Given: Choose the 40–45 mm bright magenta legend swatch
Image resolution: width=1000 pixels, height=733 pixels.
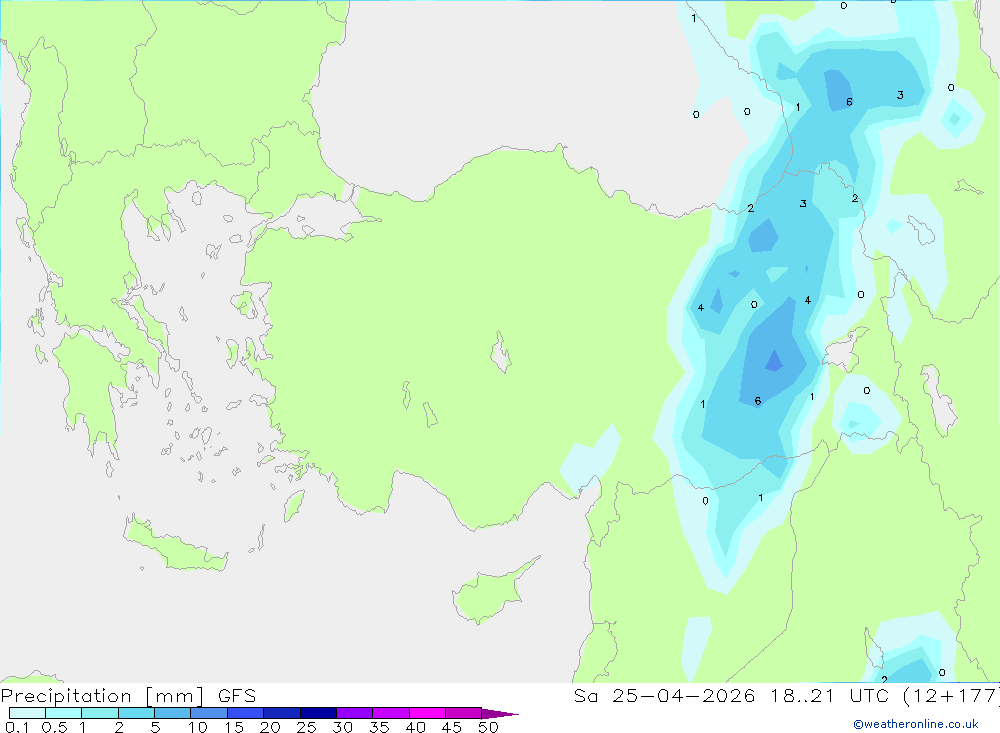Looking at the screenshot, I should (427, 713).
